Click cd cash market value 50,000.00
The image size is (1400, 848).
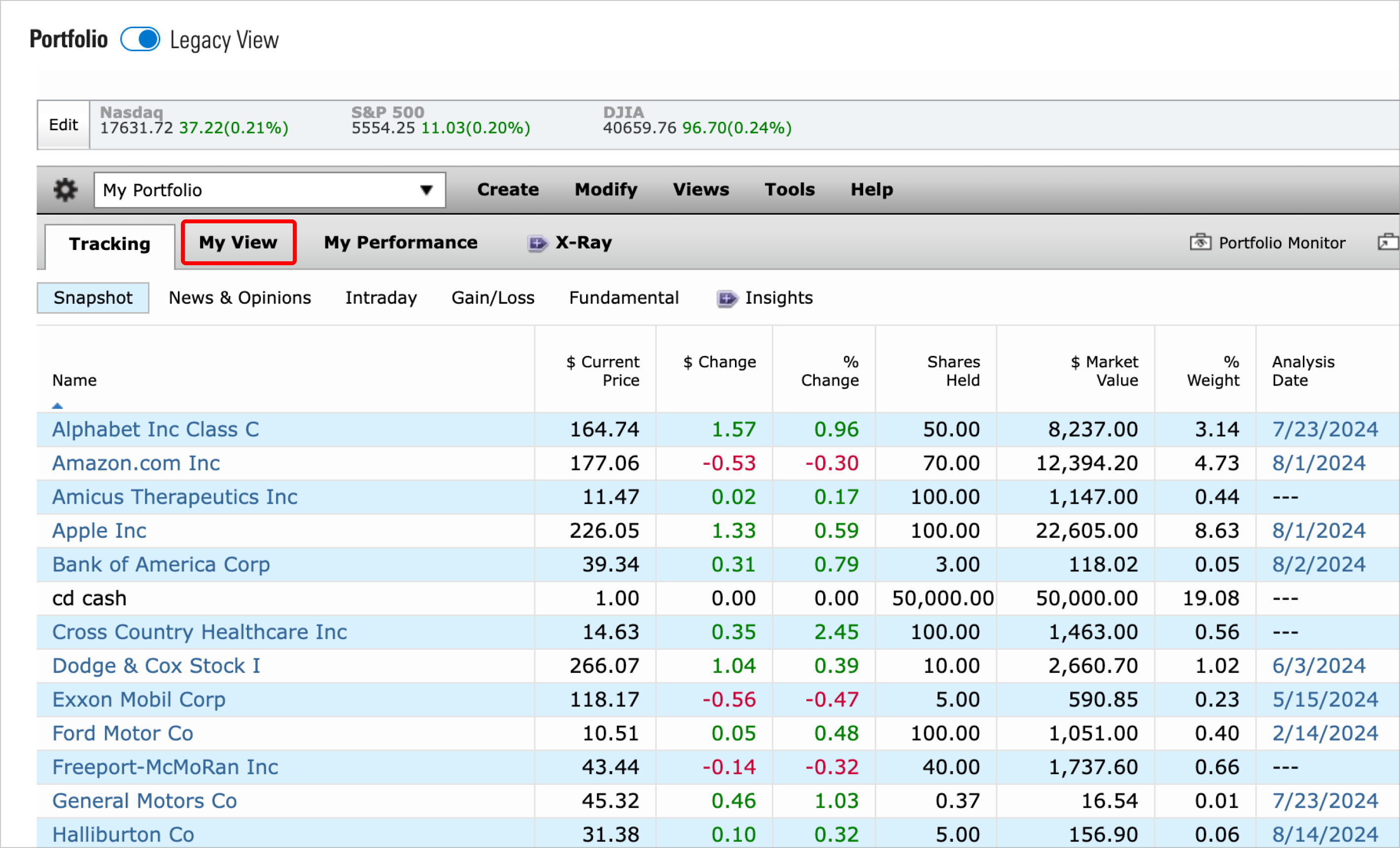click(1086, 599)
